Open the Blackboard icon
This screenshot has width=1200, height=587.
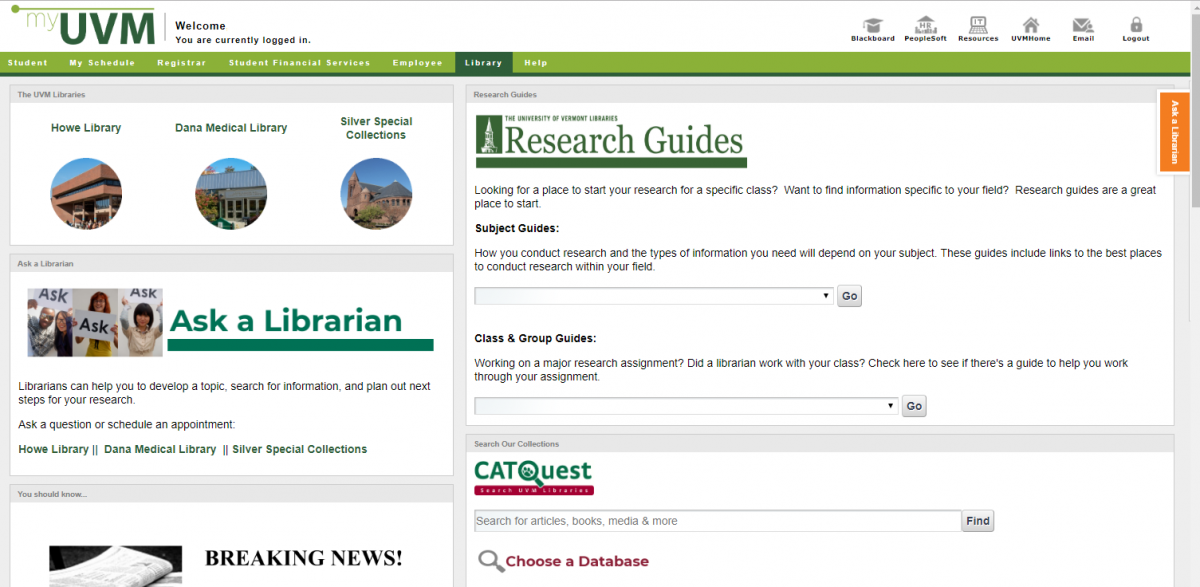pos(873,24)
